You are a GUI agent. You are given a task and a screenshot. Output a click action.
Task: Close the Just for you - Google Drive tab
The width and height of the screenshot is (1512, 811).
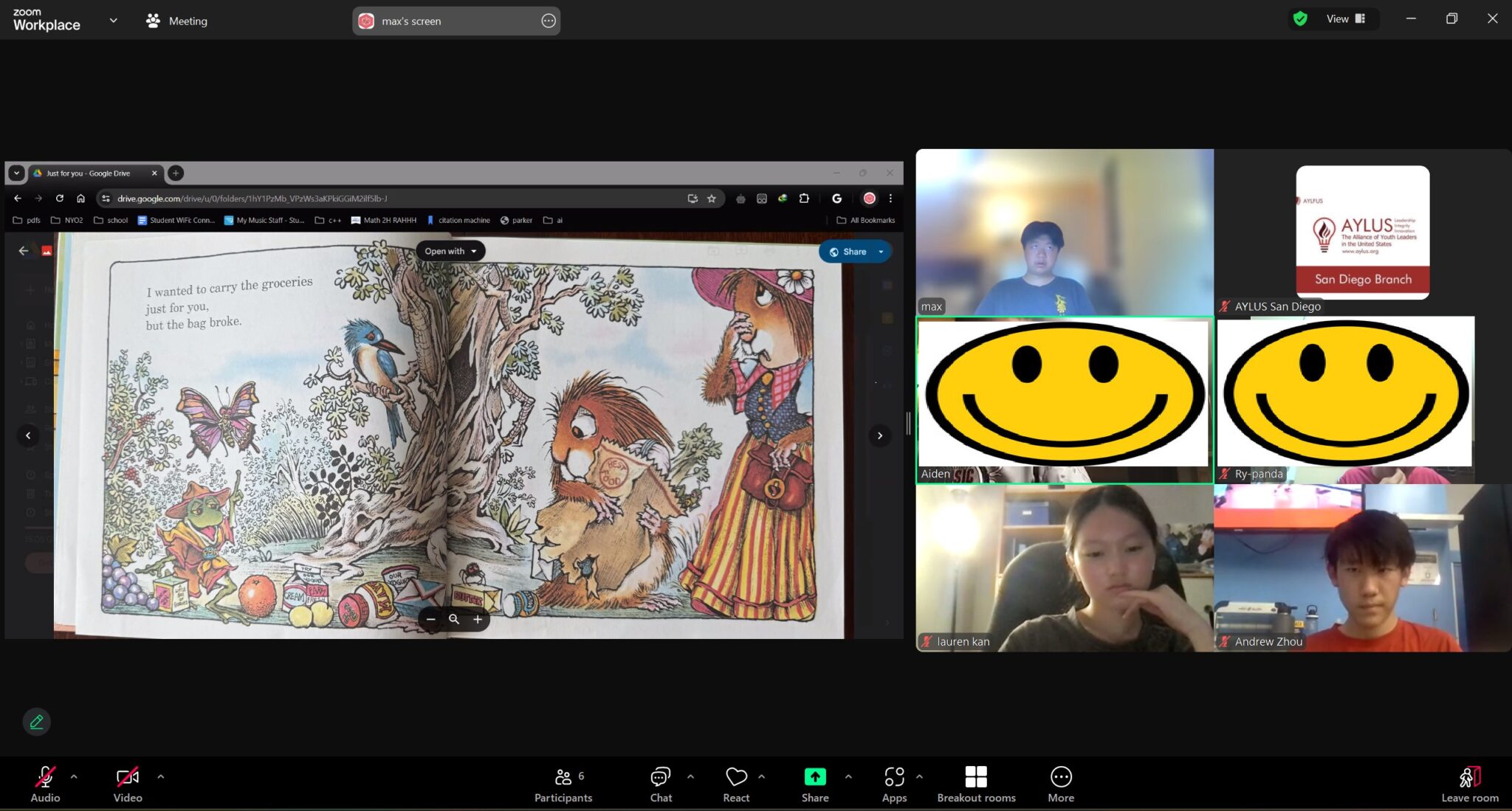click(x=154, y=173)
